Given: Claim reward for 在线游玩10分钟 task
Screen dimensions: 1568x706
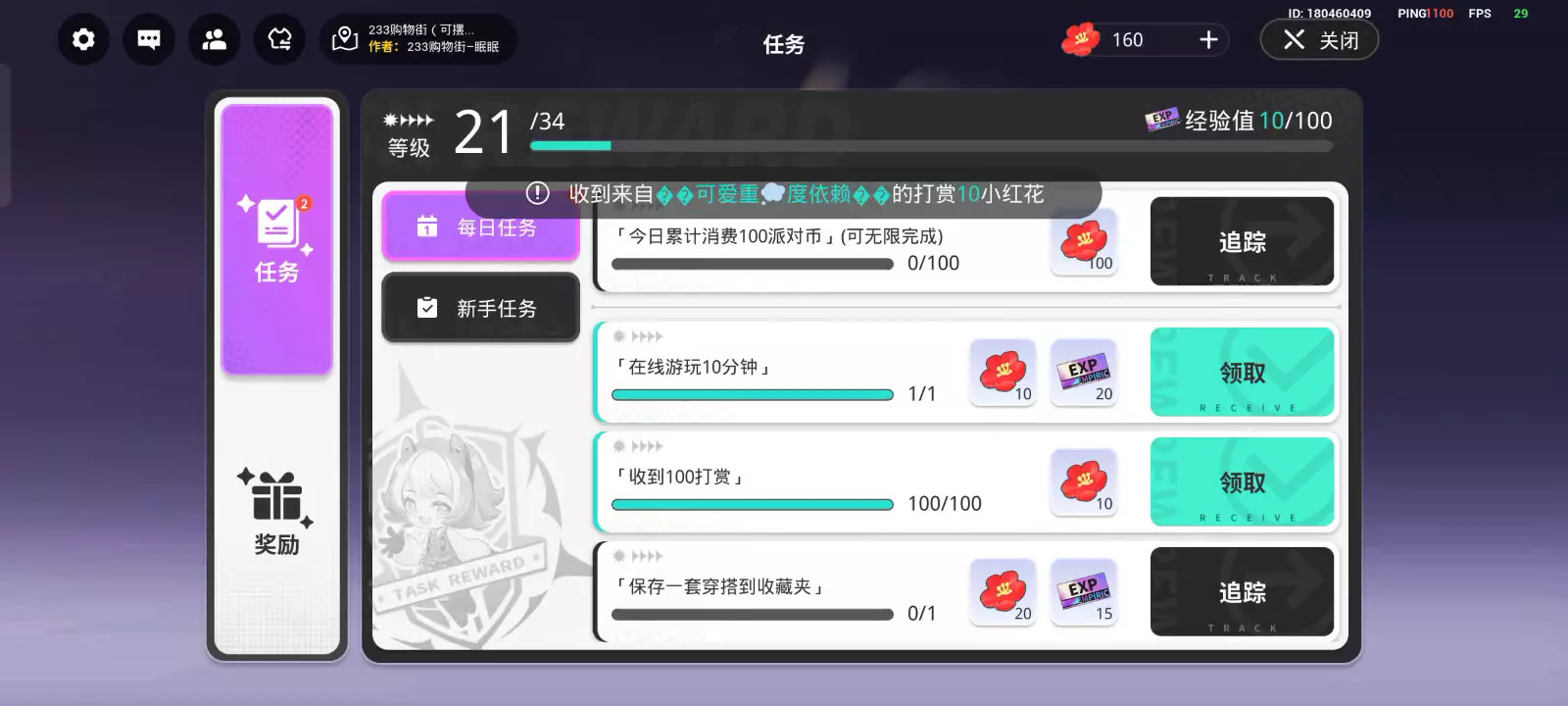Looking at the screenshot, I should 1242,373.
